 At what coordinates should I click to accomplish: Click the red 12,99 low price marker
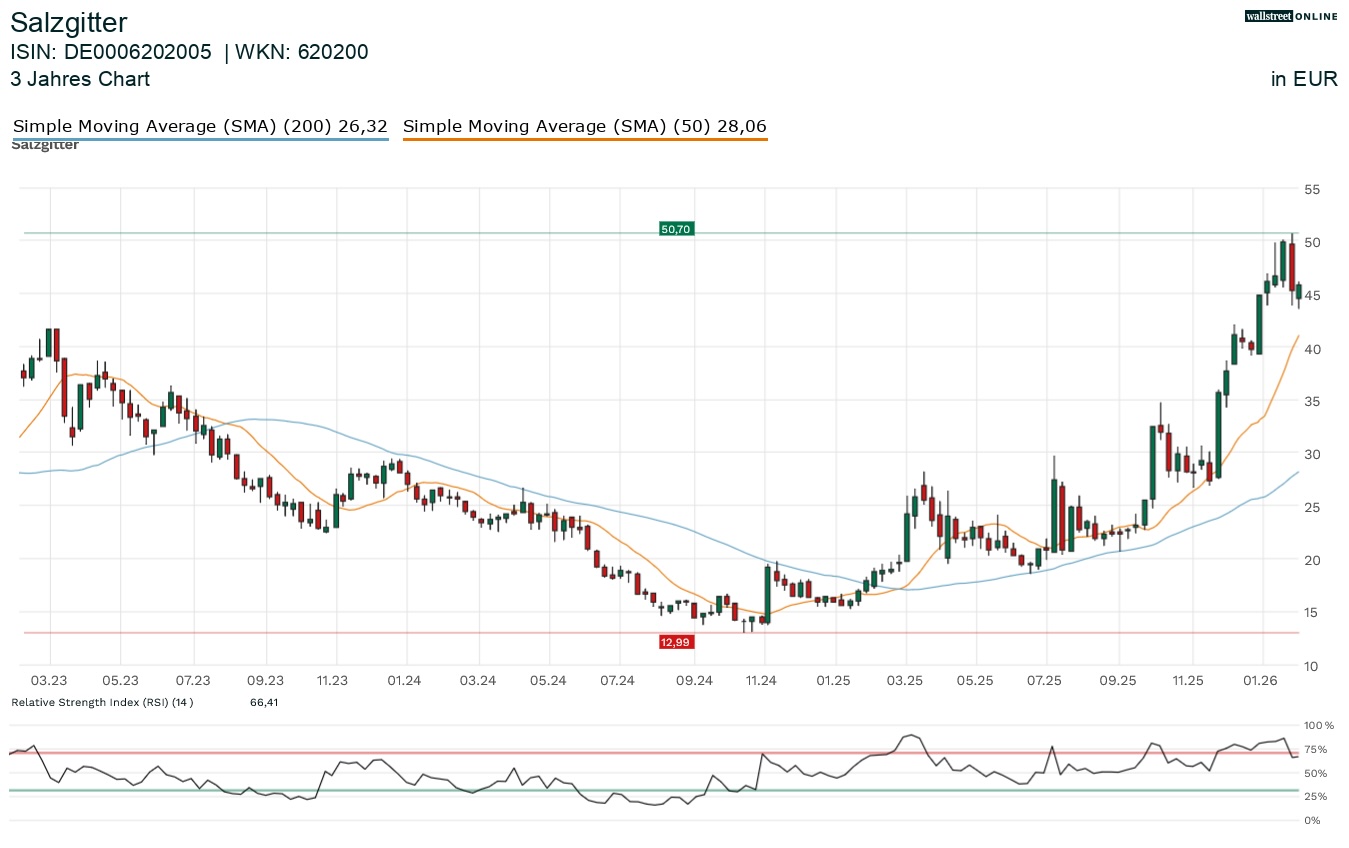(x=676, y=642)
